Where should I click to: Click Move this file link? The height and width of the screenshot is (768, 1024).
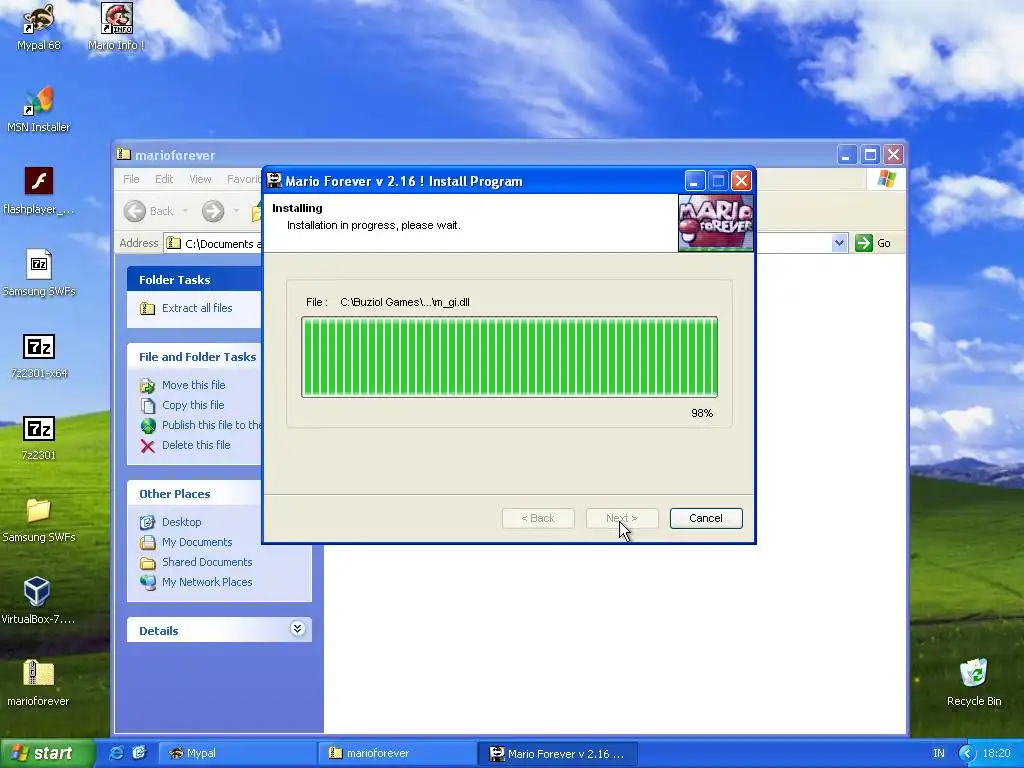193,385
